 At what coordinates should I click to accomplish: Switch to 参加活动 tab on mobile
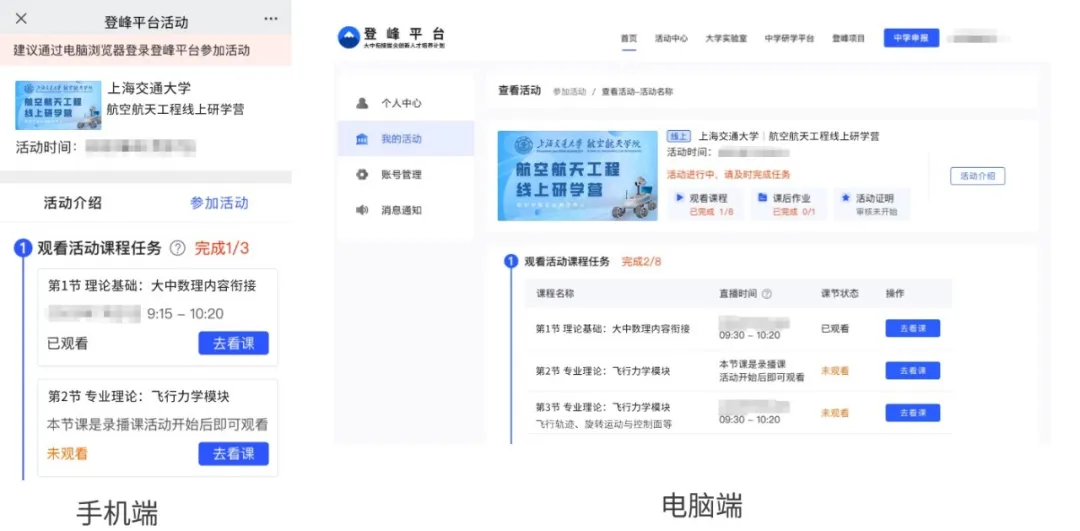tap(219, 203)
